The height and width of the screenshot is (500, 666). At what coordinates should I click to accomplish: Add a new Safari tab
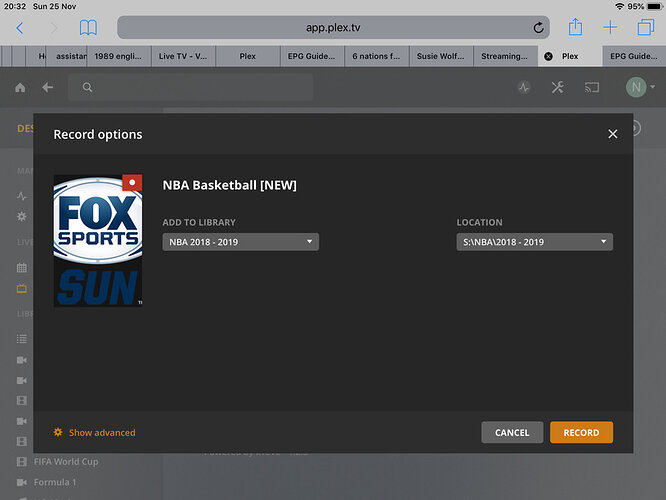(610, 27)
